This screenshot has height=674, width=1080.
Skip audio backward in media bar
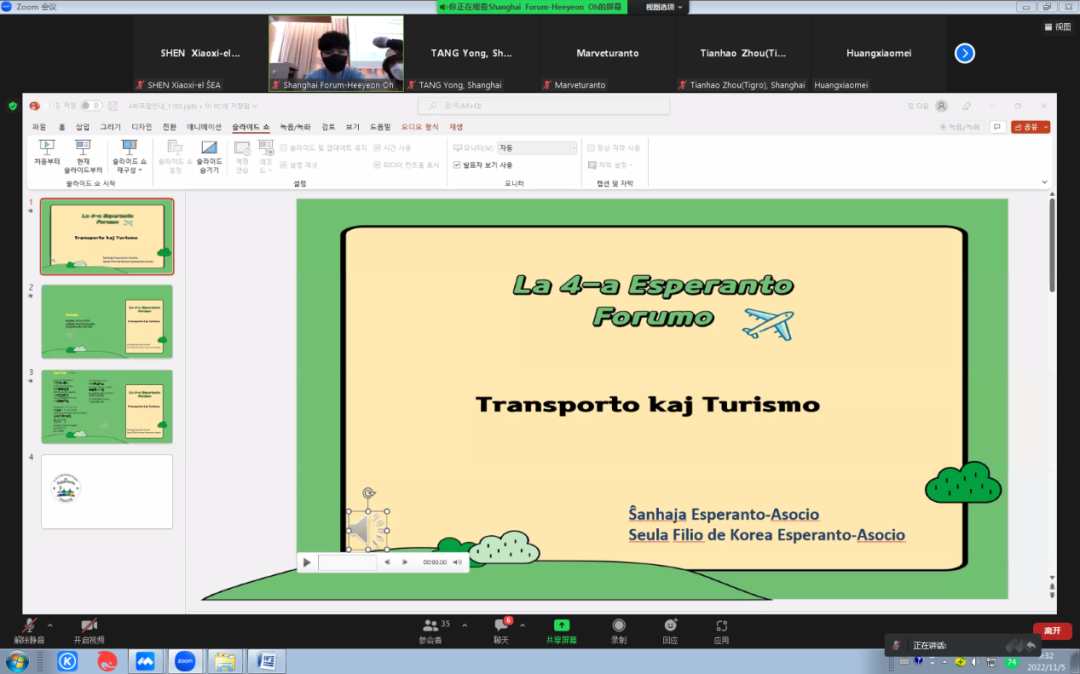coord(387,562)
